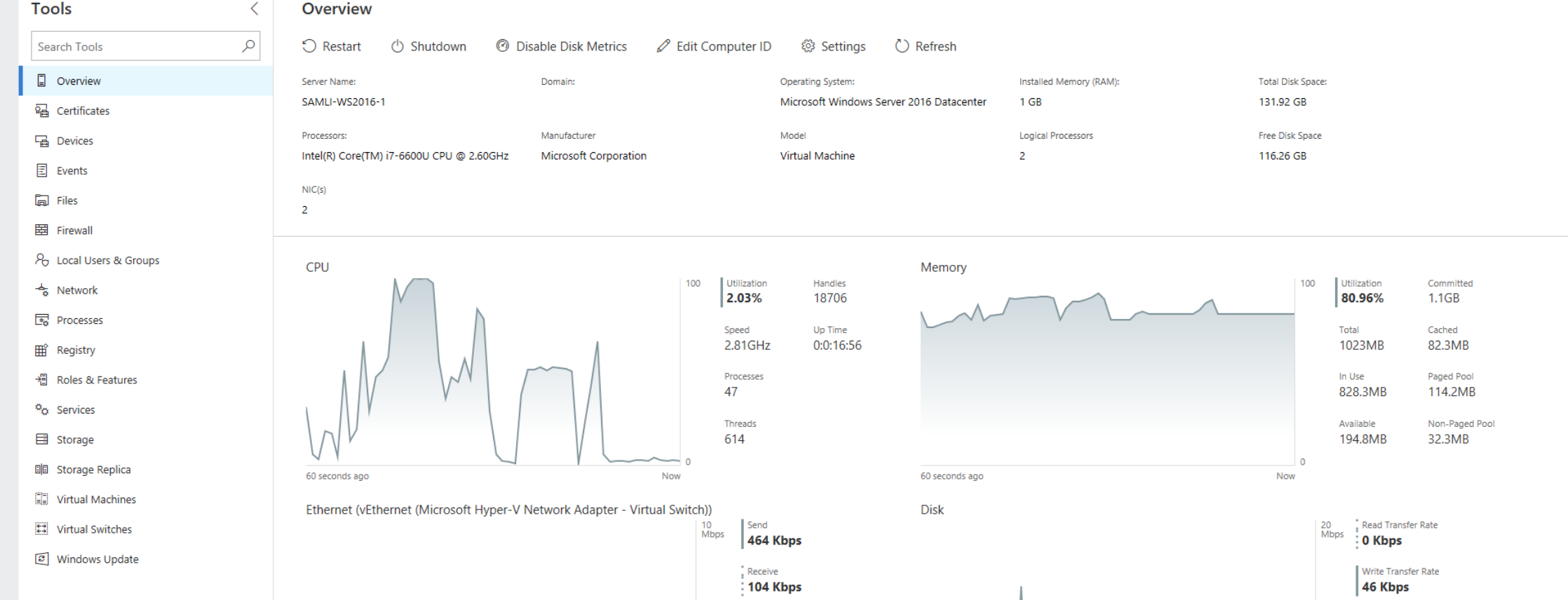Click total disk space 131.92 GB
Screen dimensions: 1568x600
(1282, 102)
